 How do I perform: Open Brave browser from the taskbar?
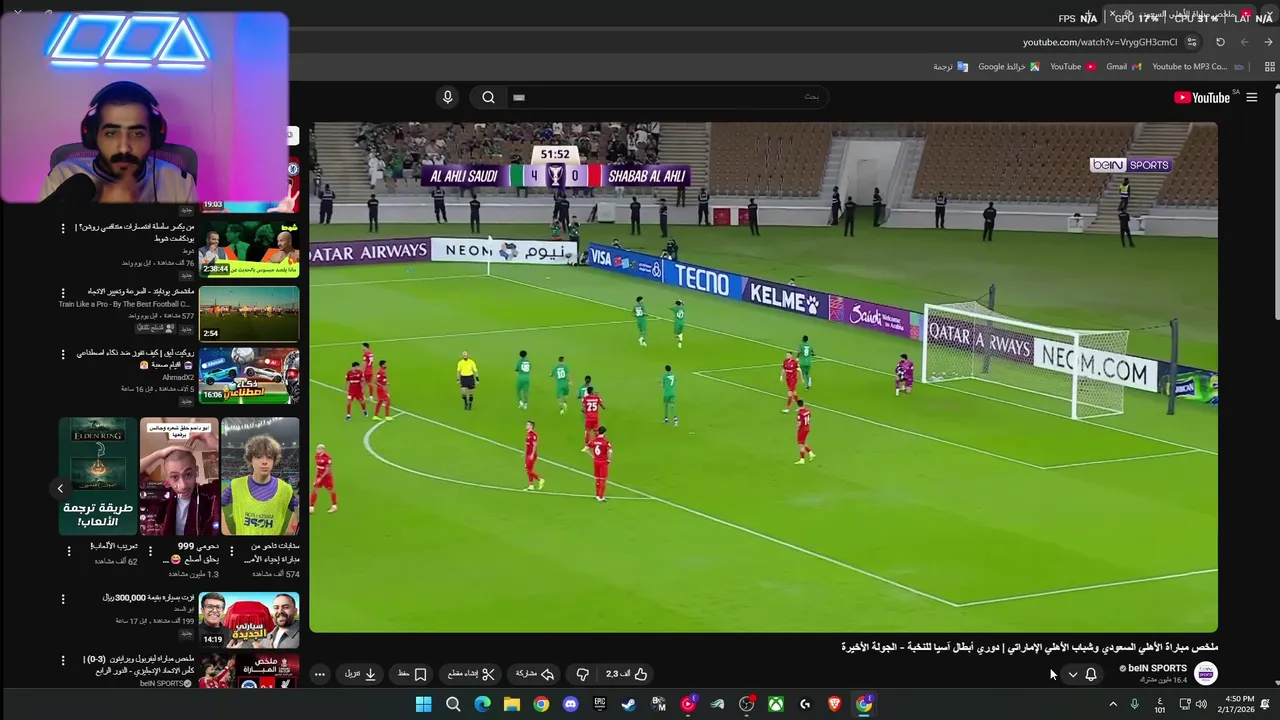pos(834,704)
